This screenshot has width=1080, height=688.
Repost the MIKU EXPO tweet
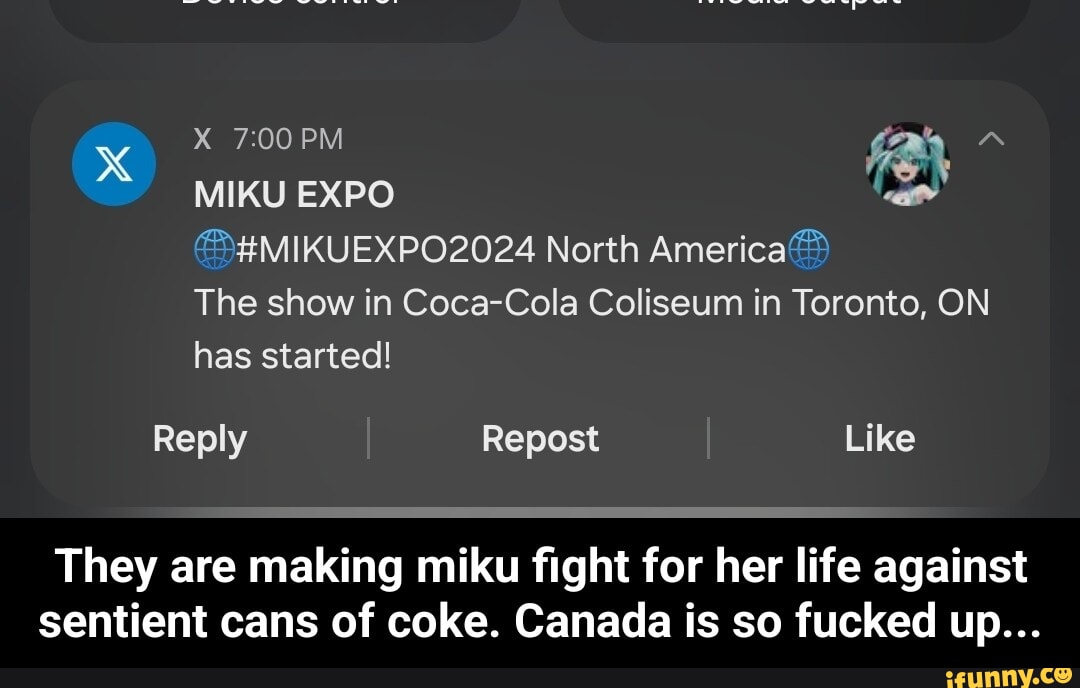tap(540, 438)
